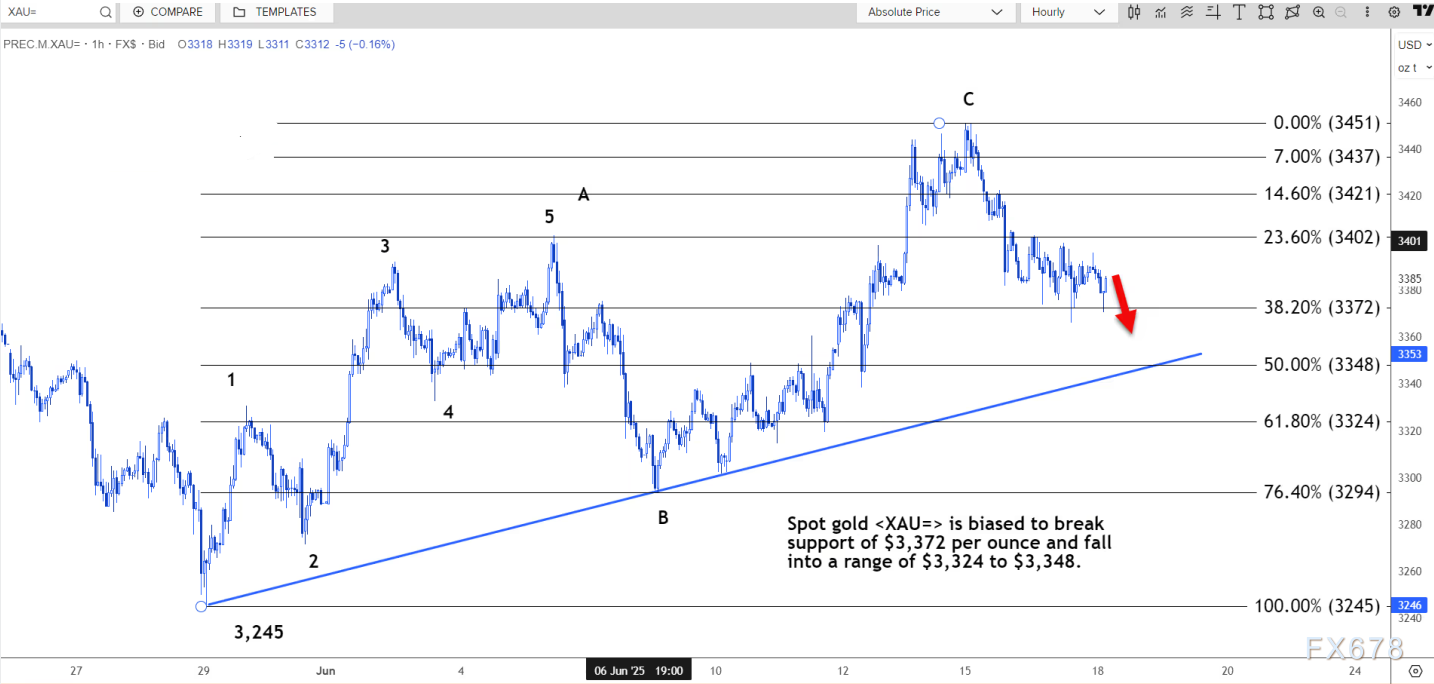This screenshot has height=684, width=1434.
Task: Select the crosshair price line tool
Action: [x=1213, y=12]
